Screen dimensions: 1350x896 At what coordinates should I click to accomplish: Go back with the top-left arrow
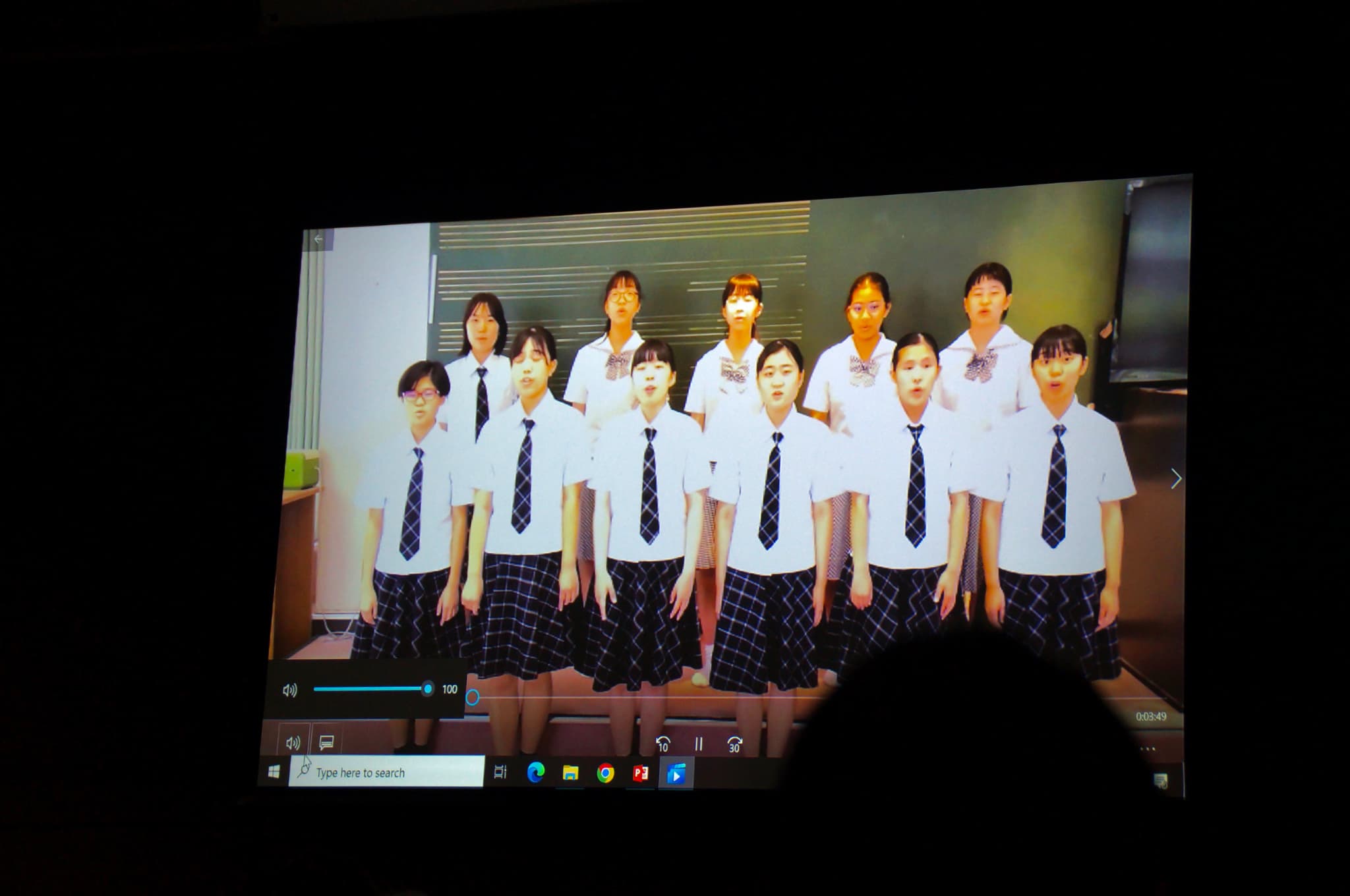(x=319, y=240)
